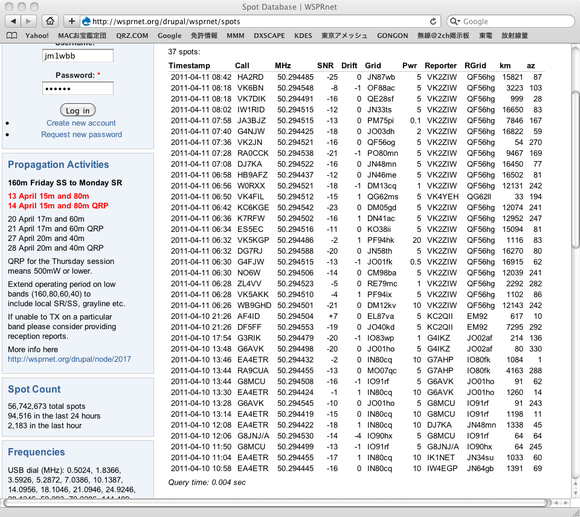
Task: Open the bookmarks book icon
Action: 12,36
